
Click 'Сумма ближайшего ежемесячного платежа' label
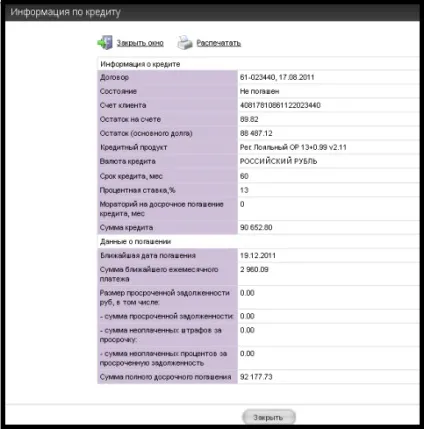point(159,274)
